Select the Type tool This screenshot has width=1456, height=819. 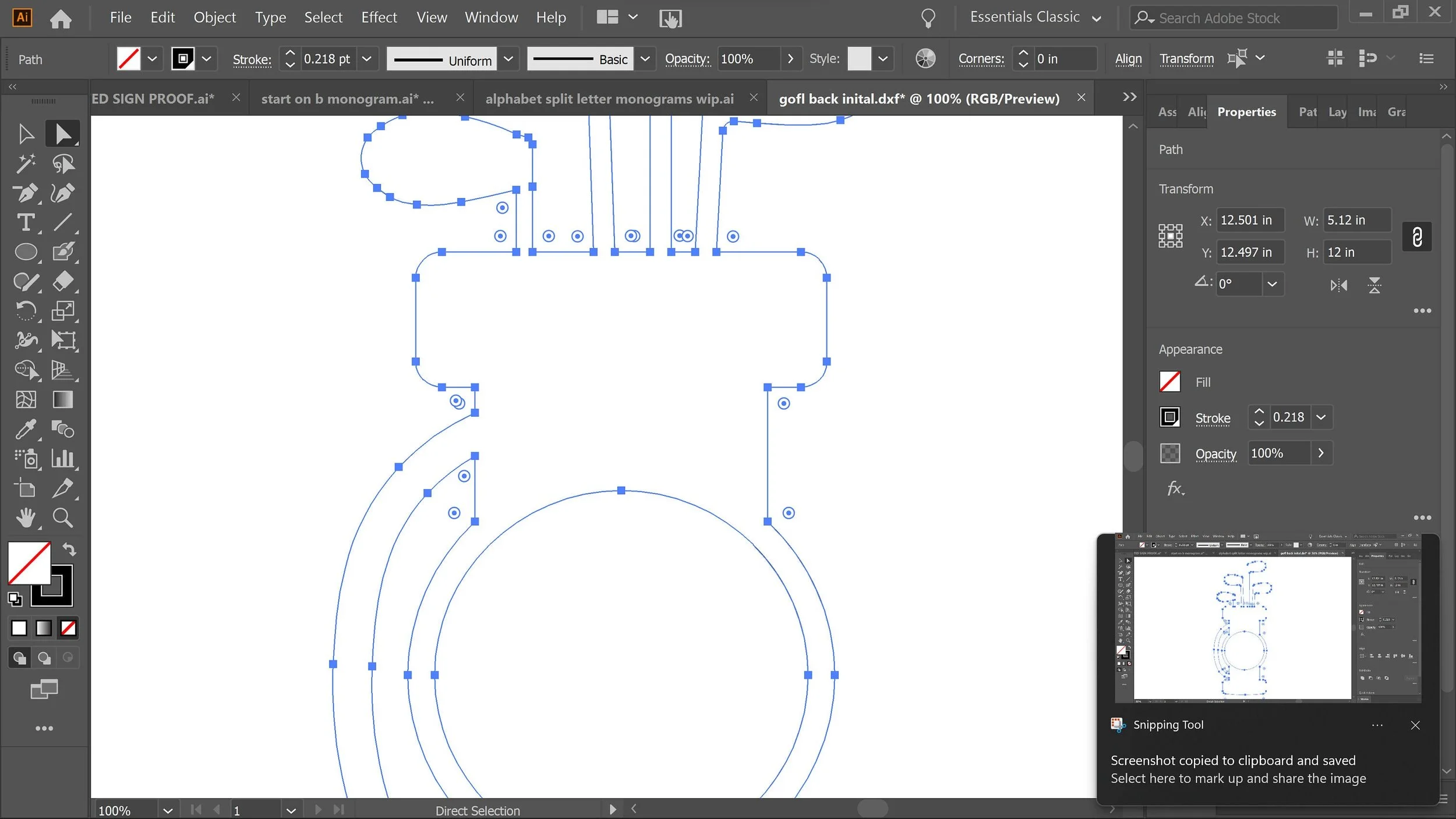tap(26, 222)
